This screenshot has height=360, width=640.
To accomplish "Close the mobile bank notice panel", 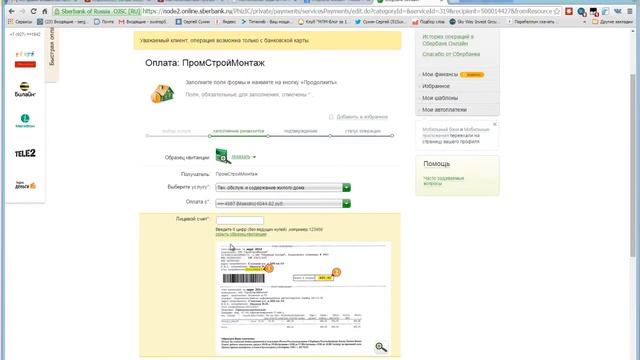I will 495,124.
